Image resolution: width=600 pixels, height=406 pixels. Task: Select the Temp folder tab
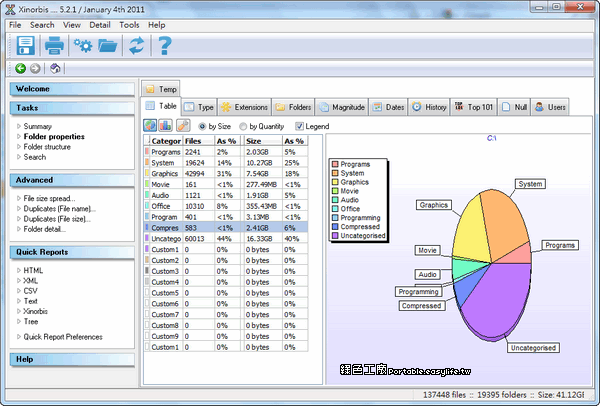pos(161,89)
